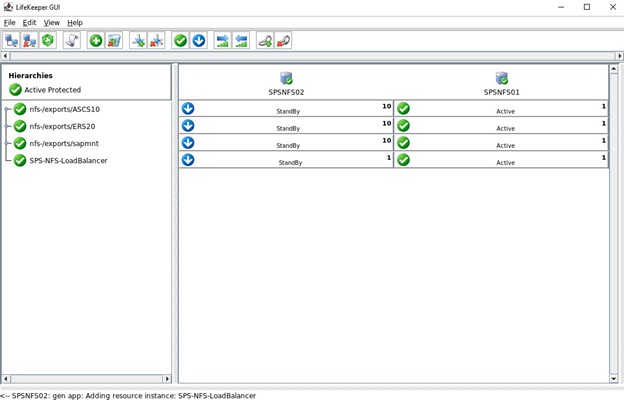Click the green check next to nfs-/exports/sapmnt
This screenshot has height=400, width=624.
20,143
